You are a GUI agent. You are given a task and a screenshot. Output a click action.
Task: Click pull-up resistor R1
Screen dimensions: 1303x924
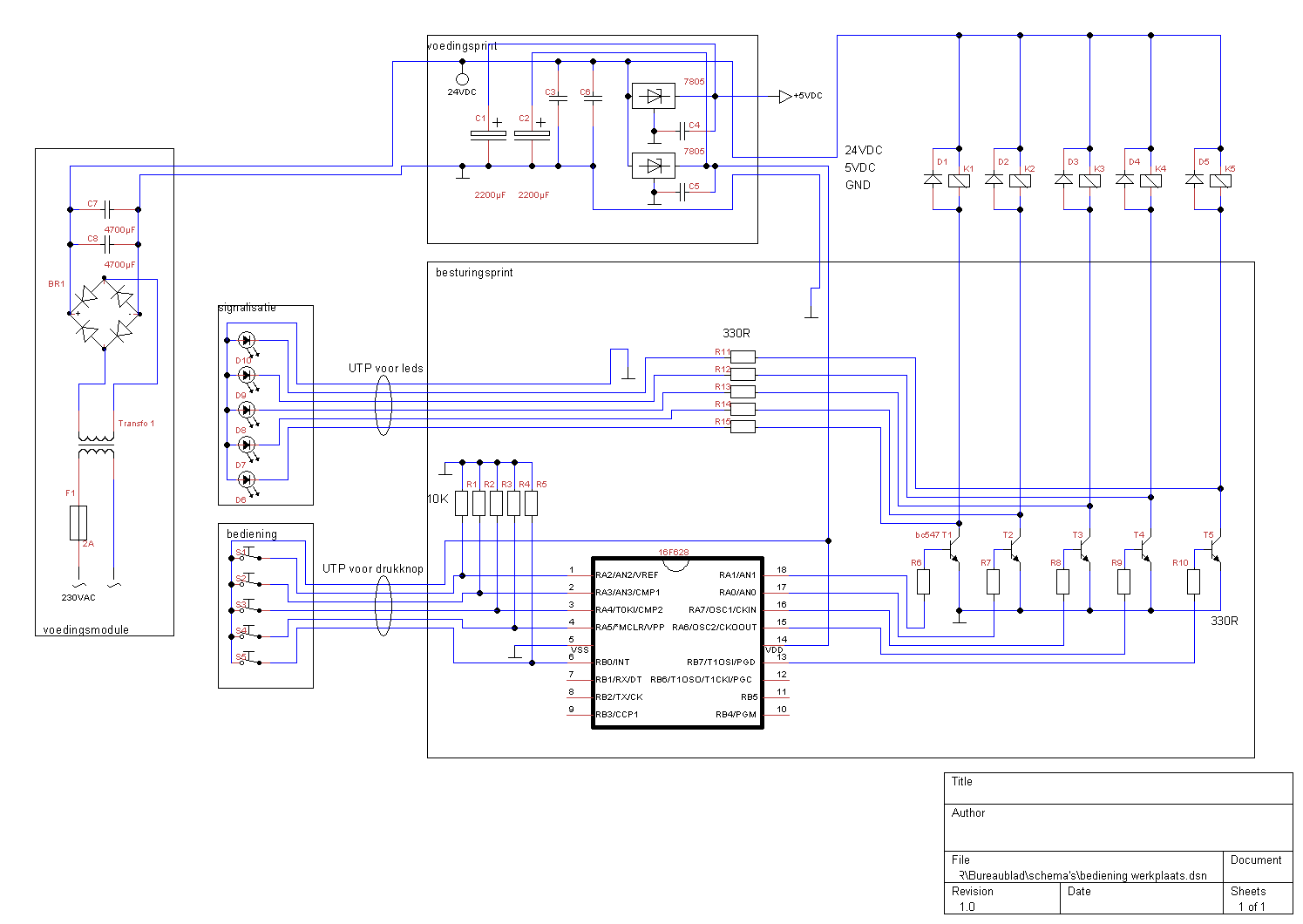[462, 504]
